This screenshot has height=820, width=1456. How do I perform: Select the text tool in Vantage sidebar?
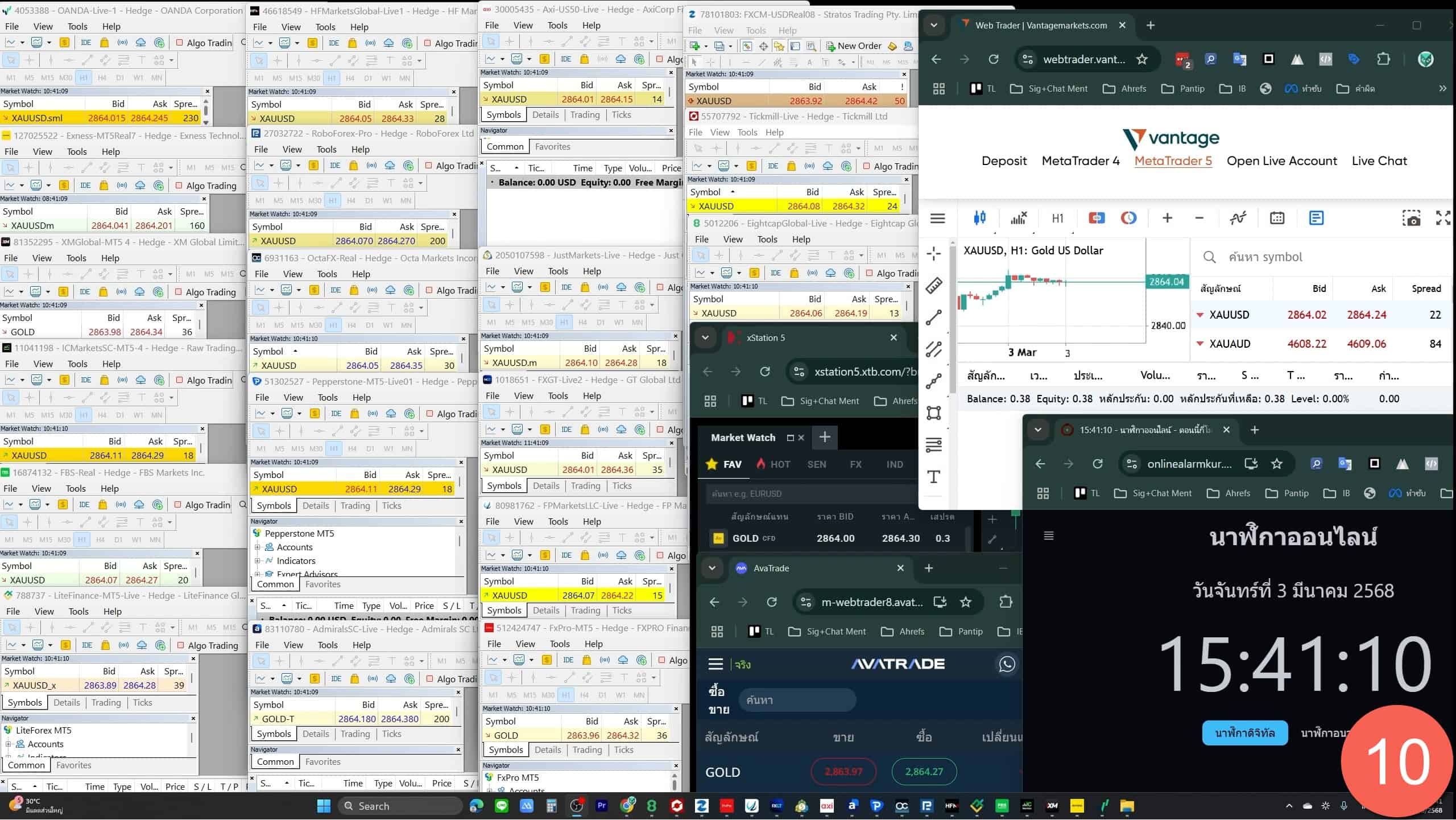(934, 476)
